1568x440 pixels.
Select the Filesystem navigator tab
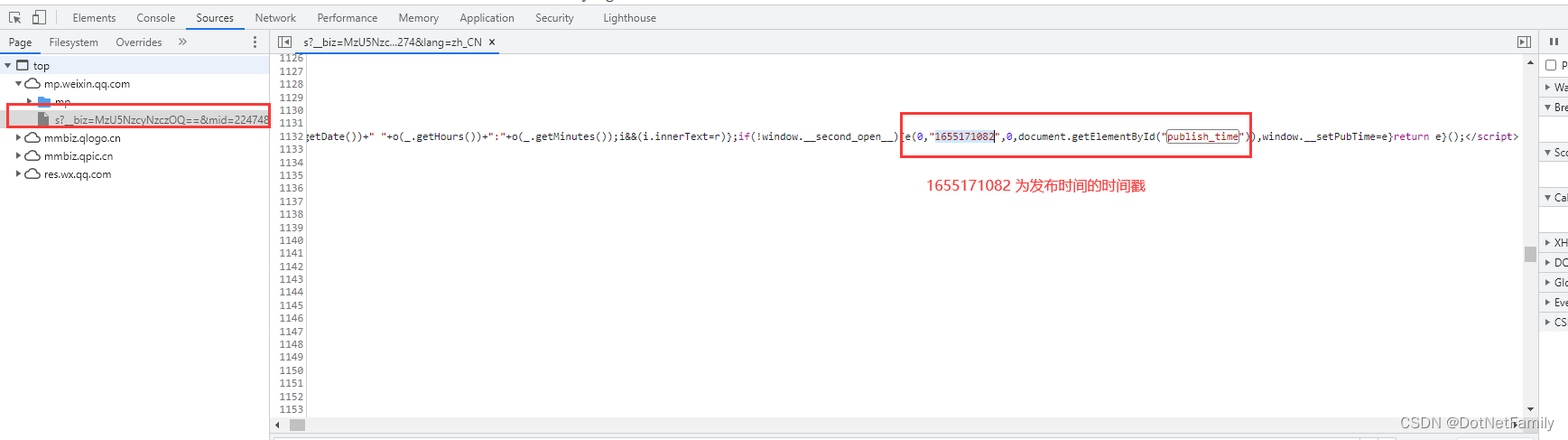(x=74, y=42)
